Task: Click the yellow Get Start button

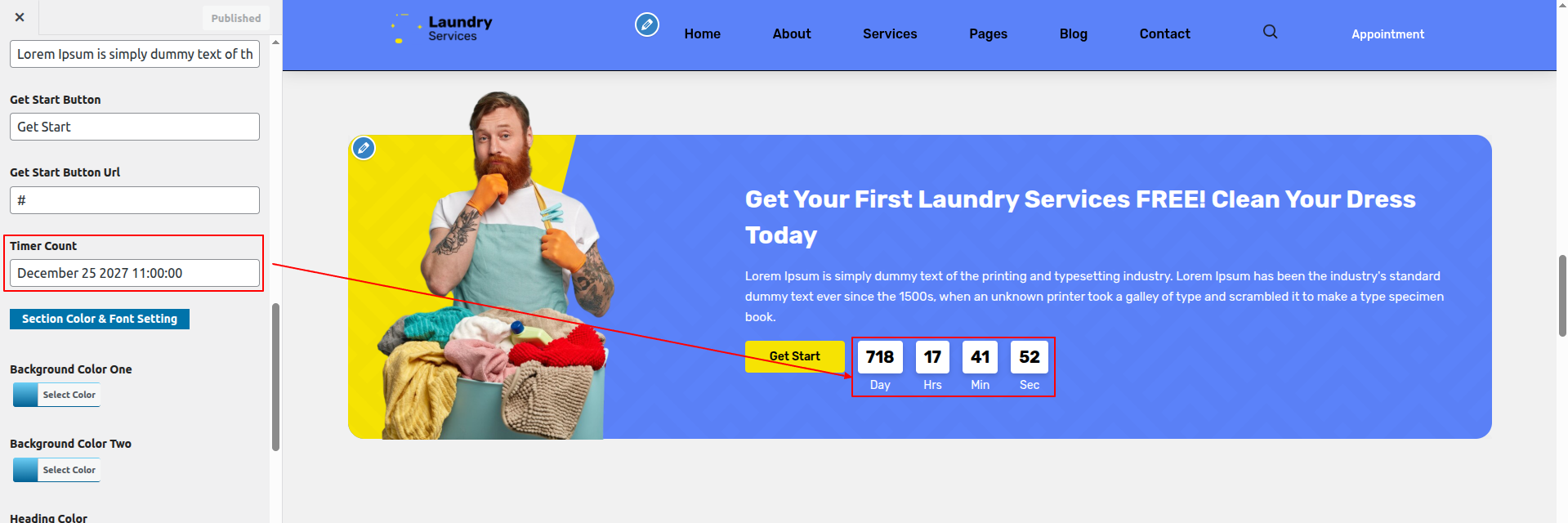Action: coord(795,356)
